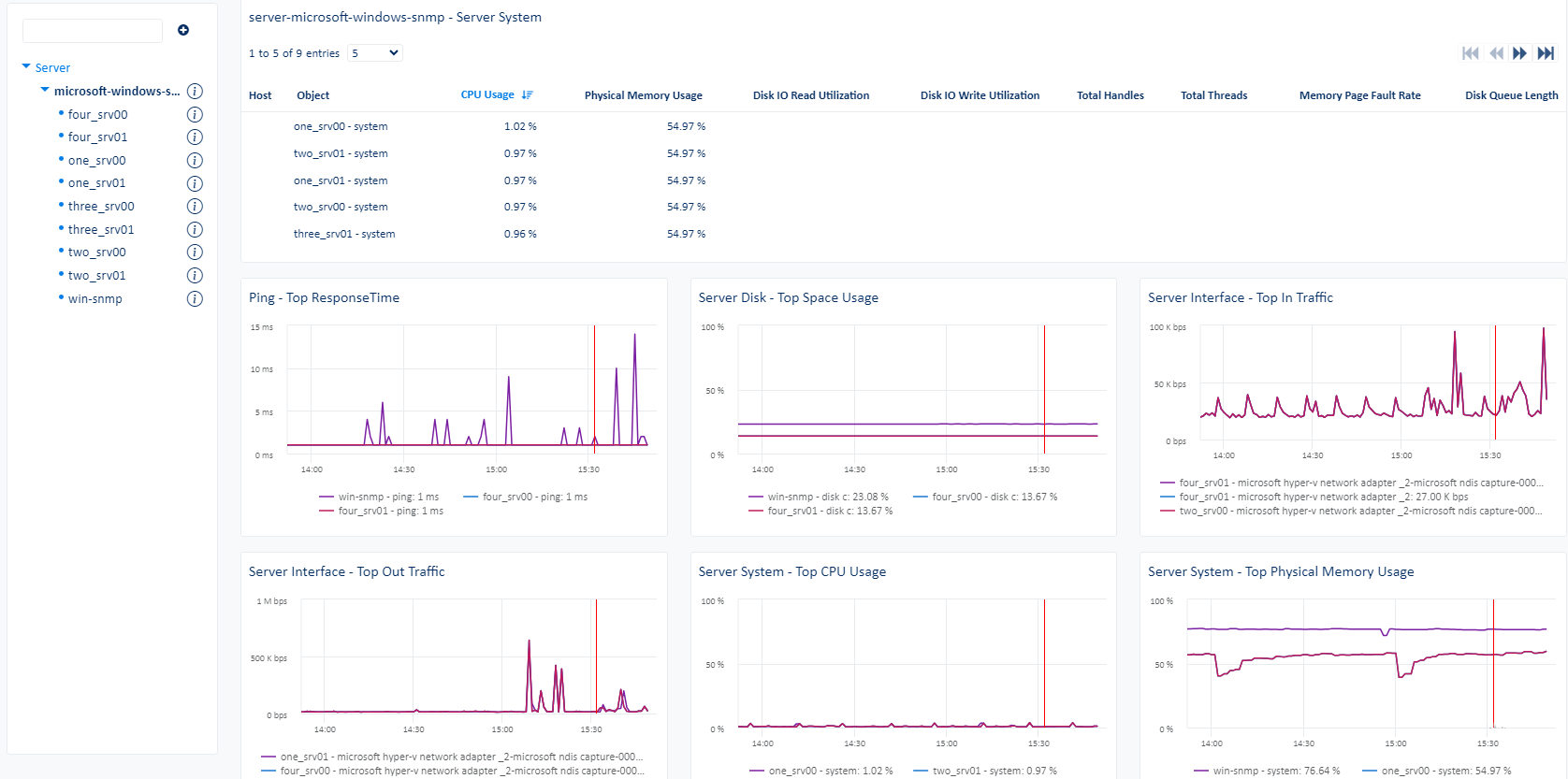Open info icon for win-snmp
This screenshot has height=779, width=1568.
pos(195,298)
